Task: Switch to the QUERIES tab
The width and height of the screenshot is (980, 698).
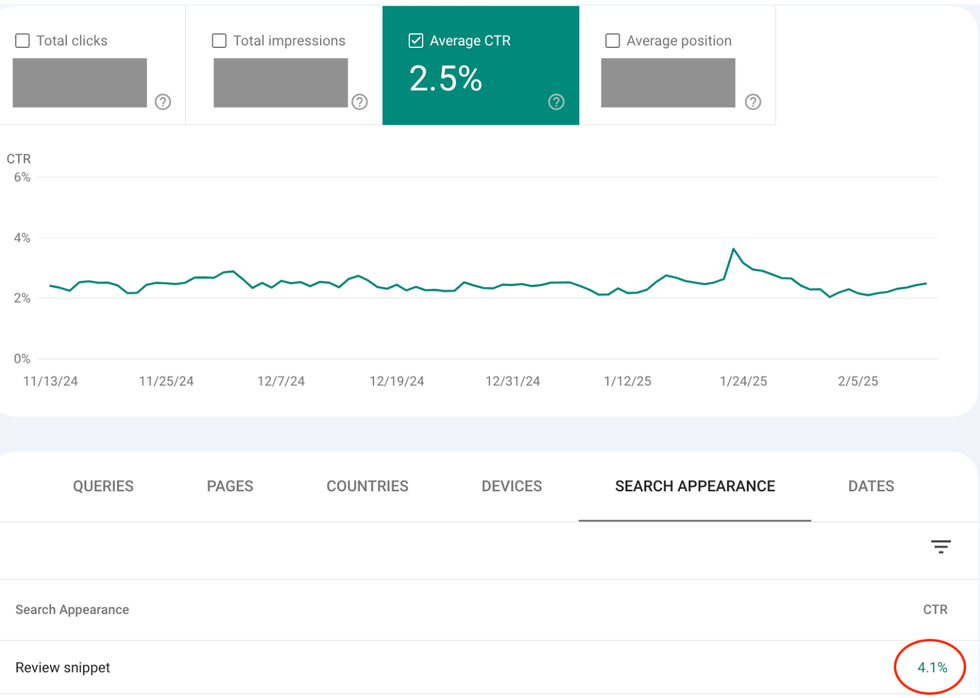Action: (103, 486)
